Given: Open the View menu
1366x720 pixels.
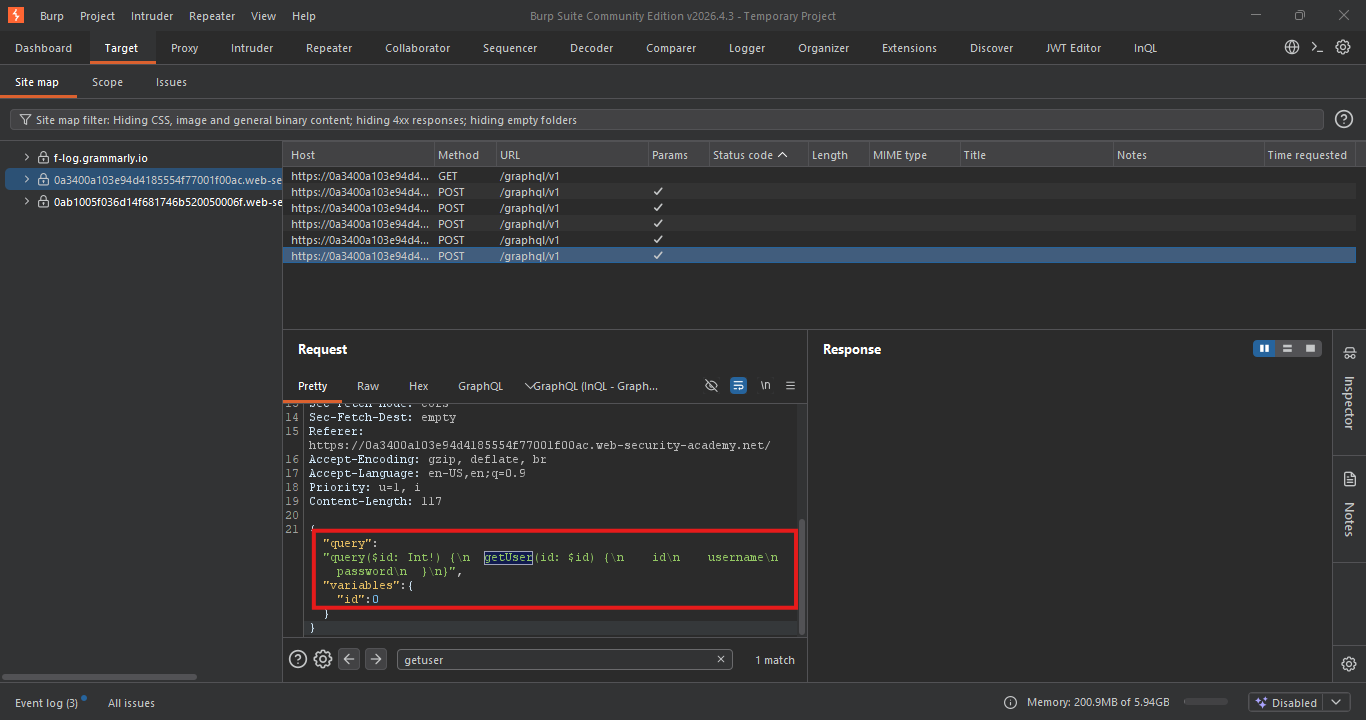Looking at the screenshot, I should point(264,16).
